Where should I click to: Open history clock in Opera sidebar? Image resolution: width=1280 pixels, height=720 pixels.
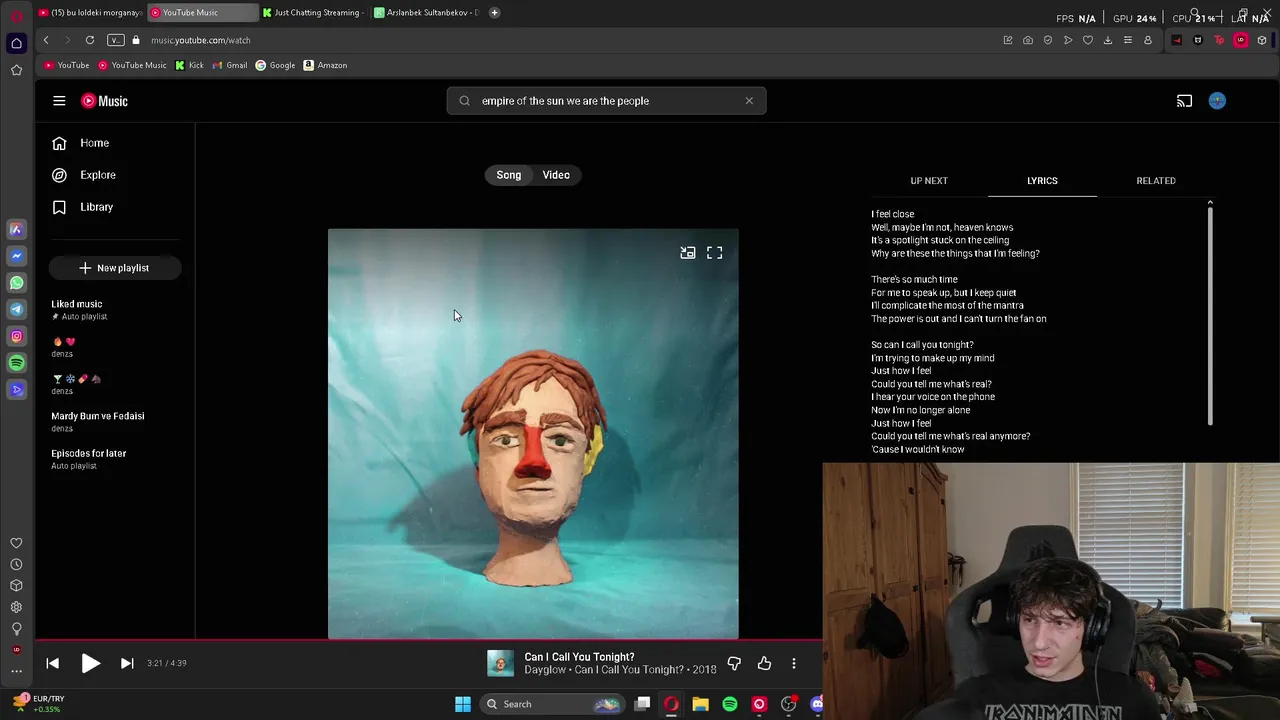point(16,565)
